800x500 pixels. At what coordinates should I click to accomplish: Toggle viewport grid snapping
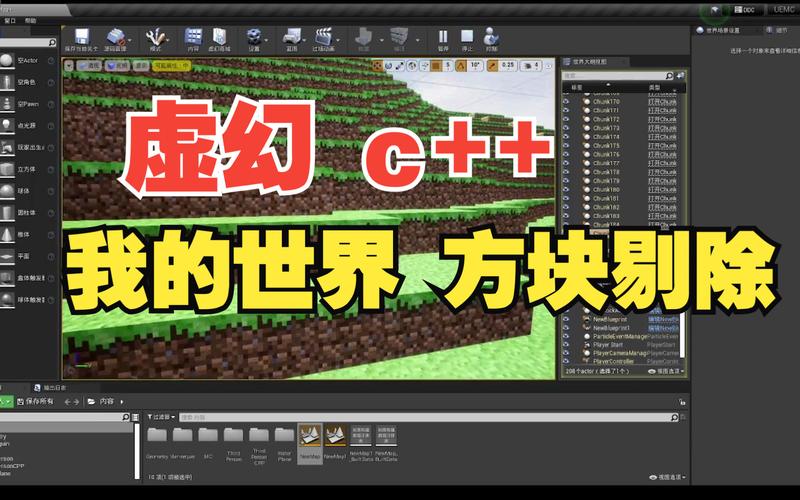tap(436, 66)
